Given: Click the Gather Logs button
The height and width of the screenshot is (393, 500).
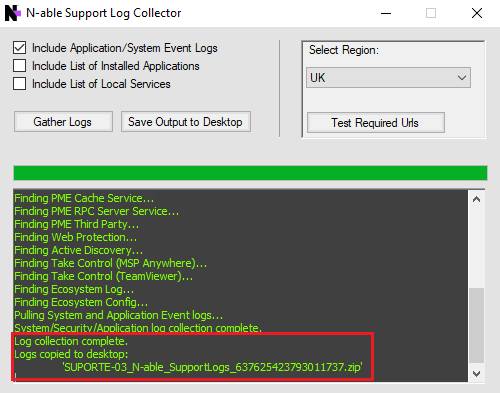Looking at the screenshot, I should click(63, 122).
